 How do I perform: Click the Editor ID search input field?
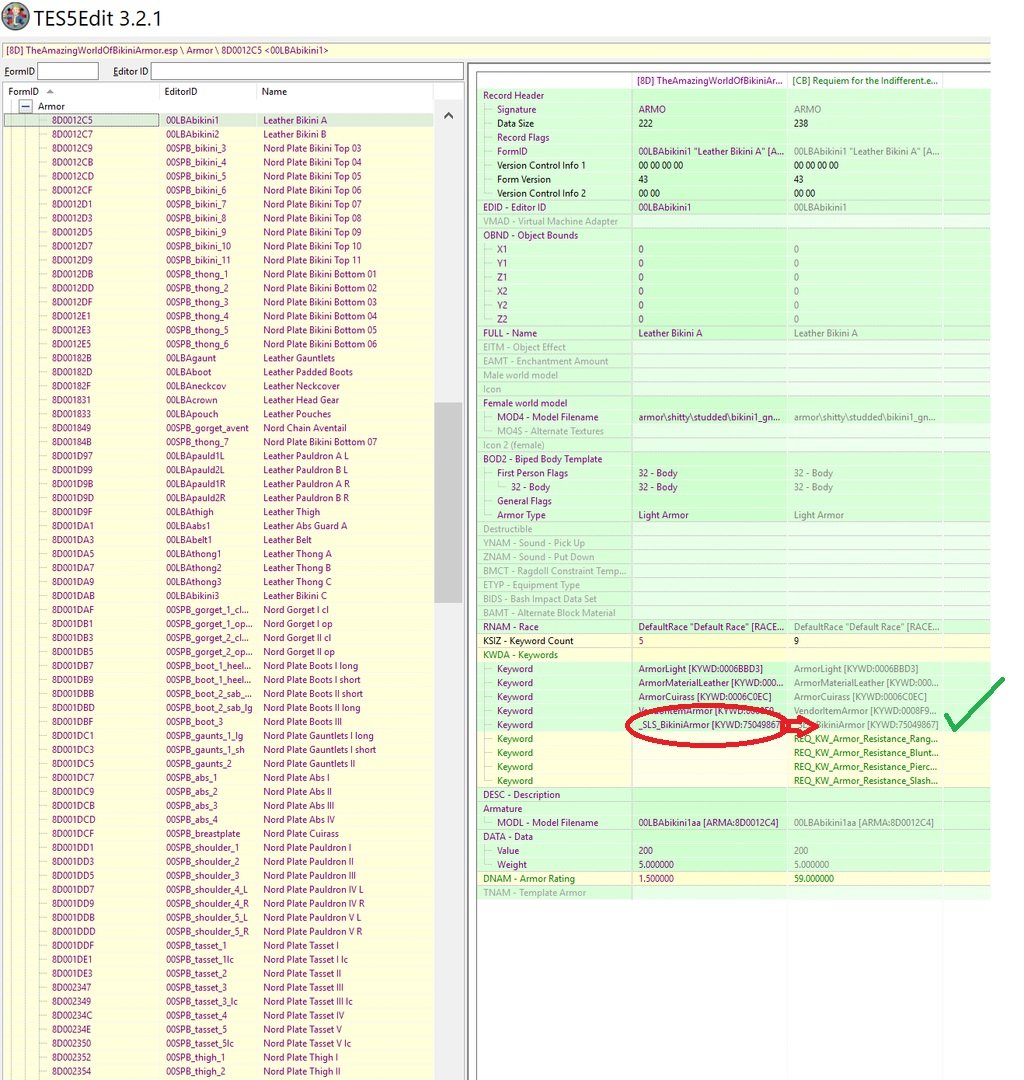coord(306,71)
